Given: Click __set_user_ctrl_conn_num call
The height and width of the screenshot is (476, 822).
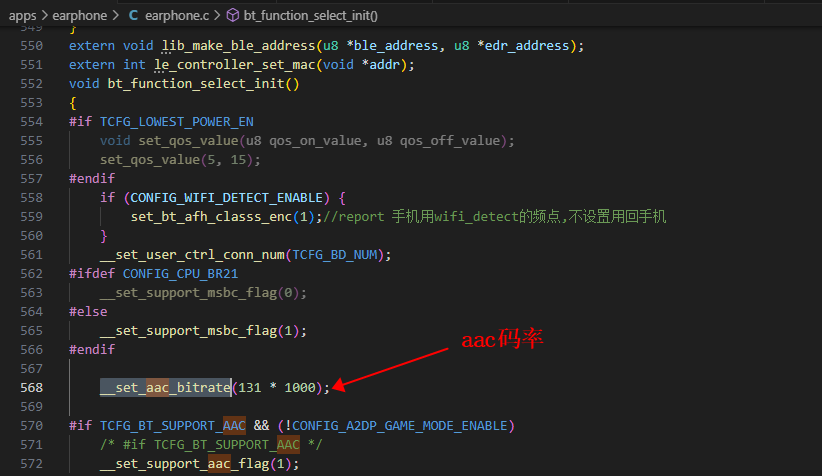Looking at the screenshot, I should (192, 255).
